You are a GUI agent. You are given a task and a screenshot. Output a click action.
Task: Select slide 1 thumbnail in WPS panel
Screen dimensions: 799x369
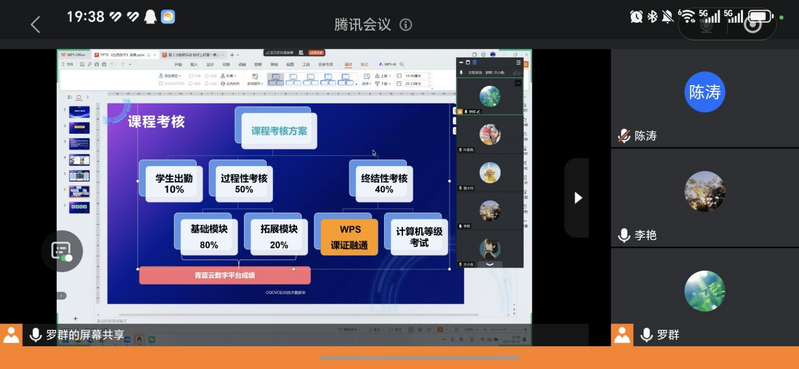coord(79,112)
